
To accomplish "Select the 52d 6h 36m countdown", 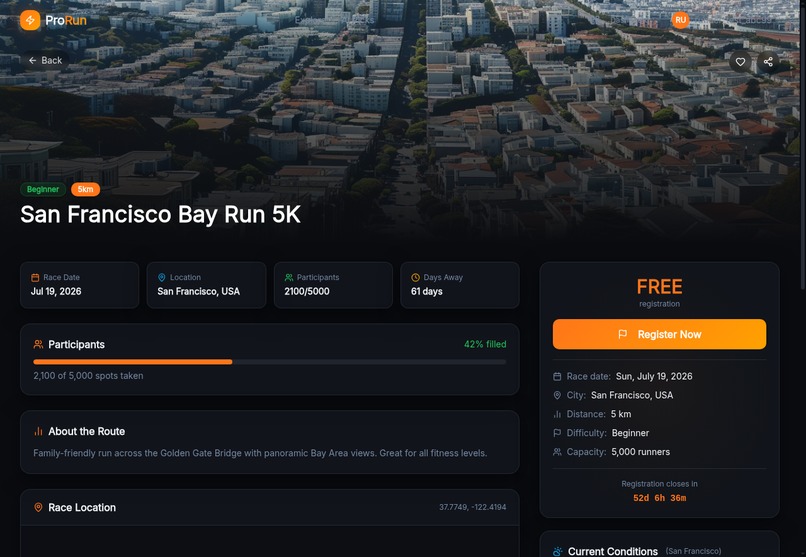I will pos(660,498).
